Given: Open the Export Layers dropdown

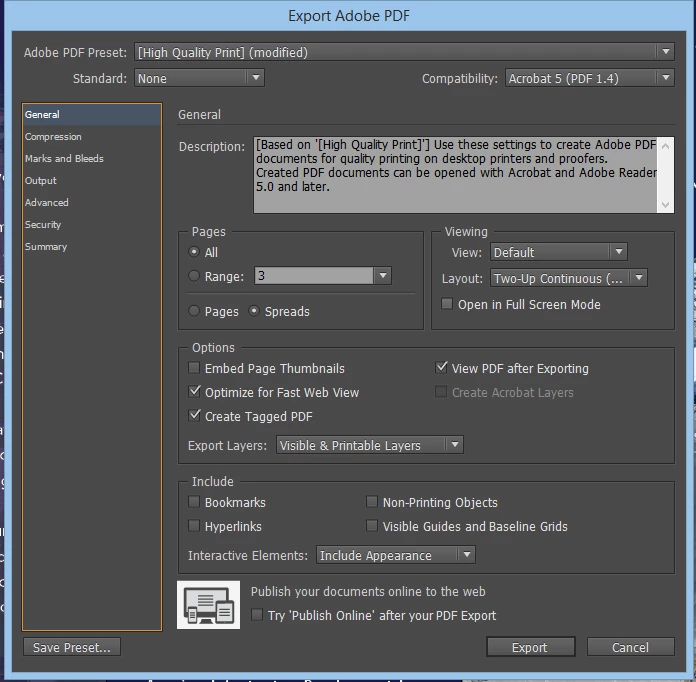Looking at the screenshot, I should [x=370, y=445].
